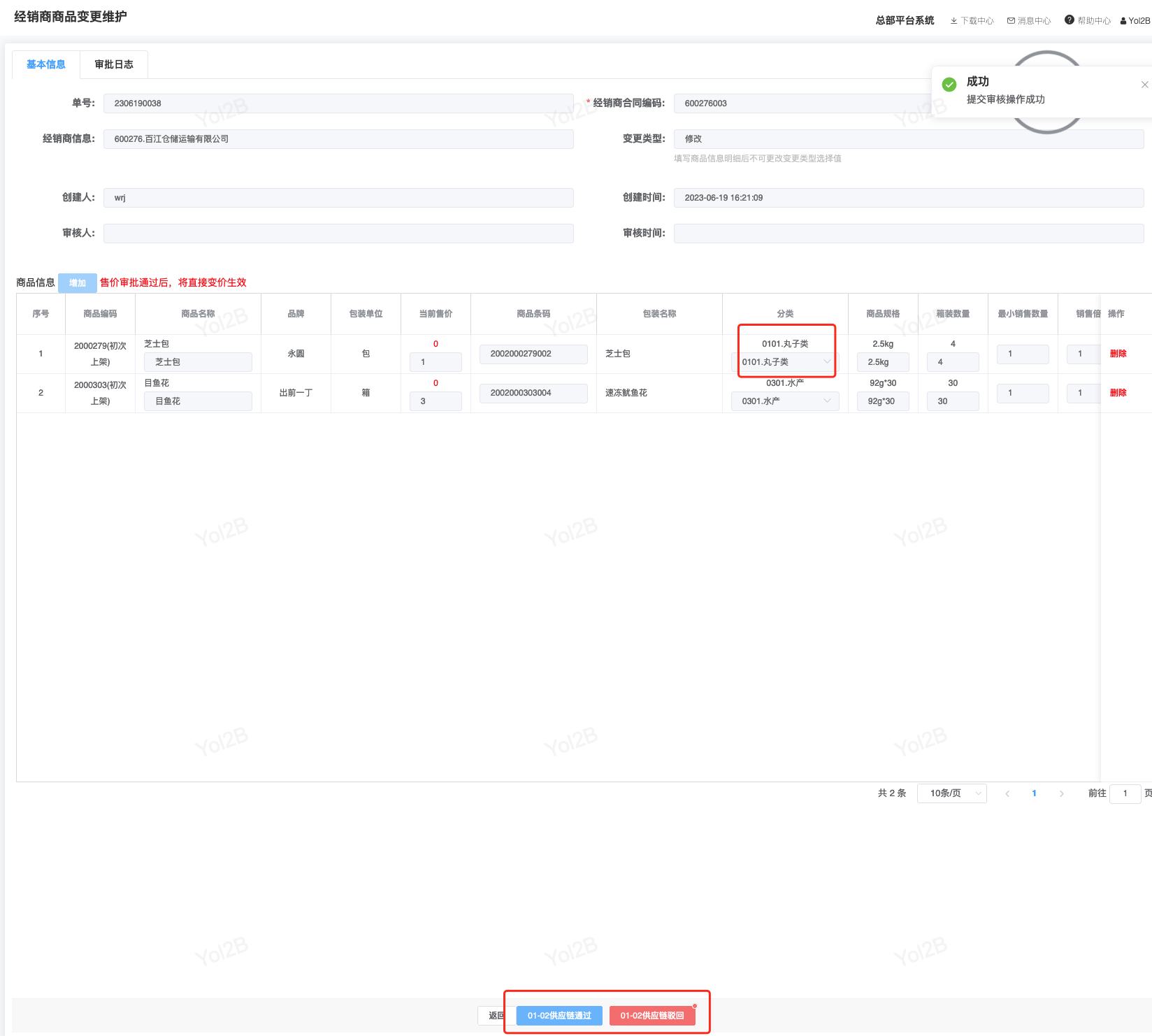Click the price input with value 1
The width and height of the screenshot is (1152, 1036).
pyautogui.click(x=435, y=362)
